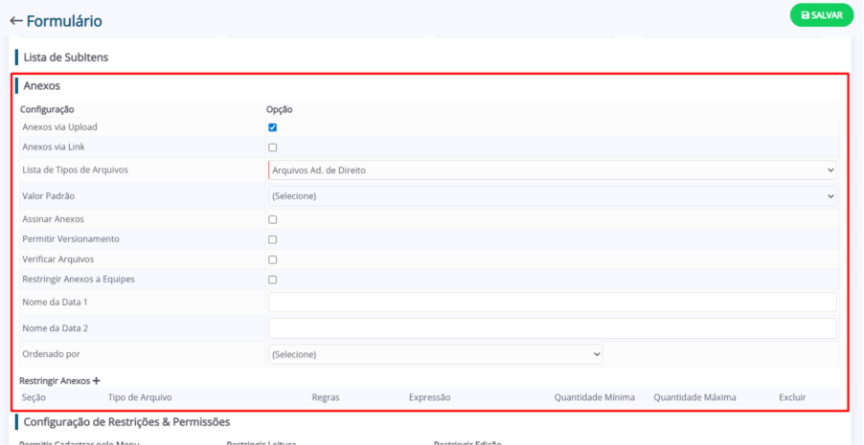Click the Formulário page title
The image size is (864, 445).
[64, 21]
